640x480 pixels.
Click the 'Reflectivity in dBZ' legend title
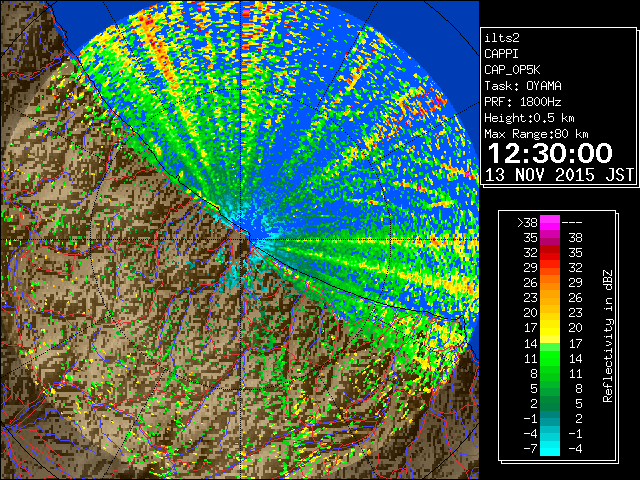click(608, 336)
